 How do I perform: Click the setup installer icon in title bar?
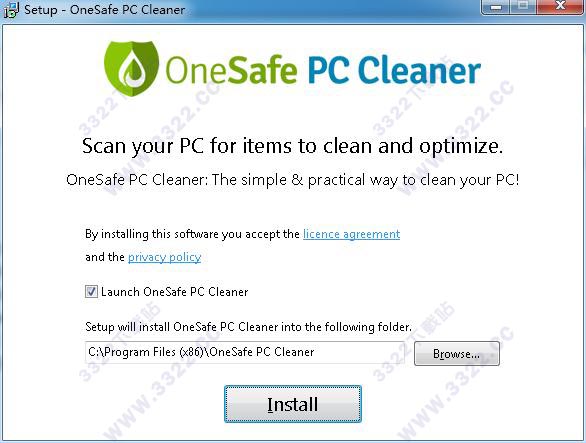pyautogui.click(x=10, y=10)
